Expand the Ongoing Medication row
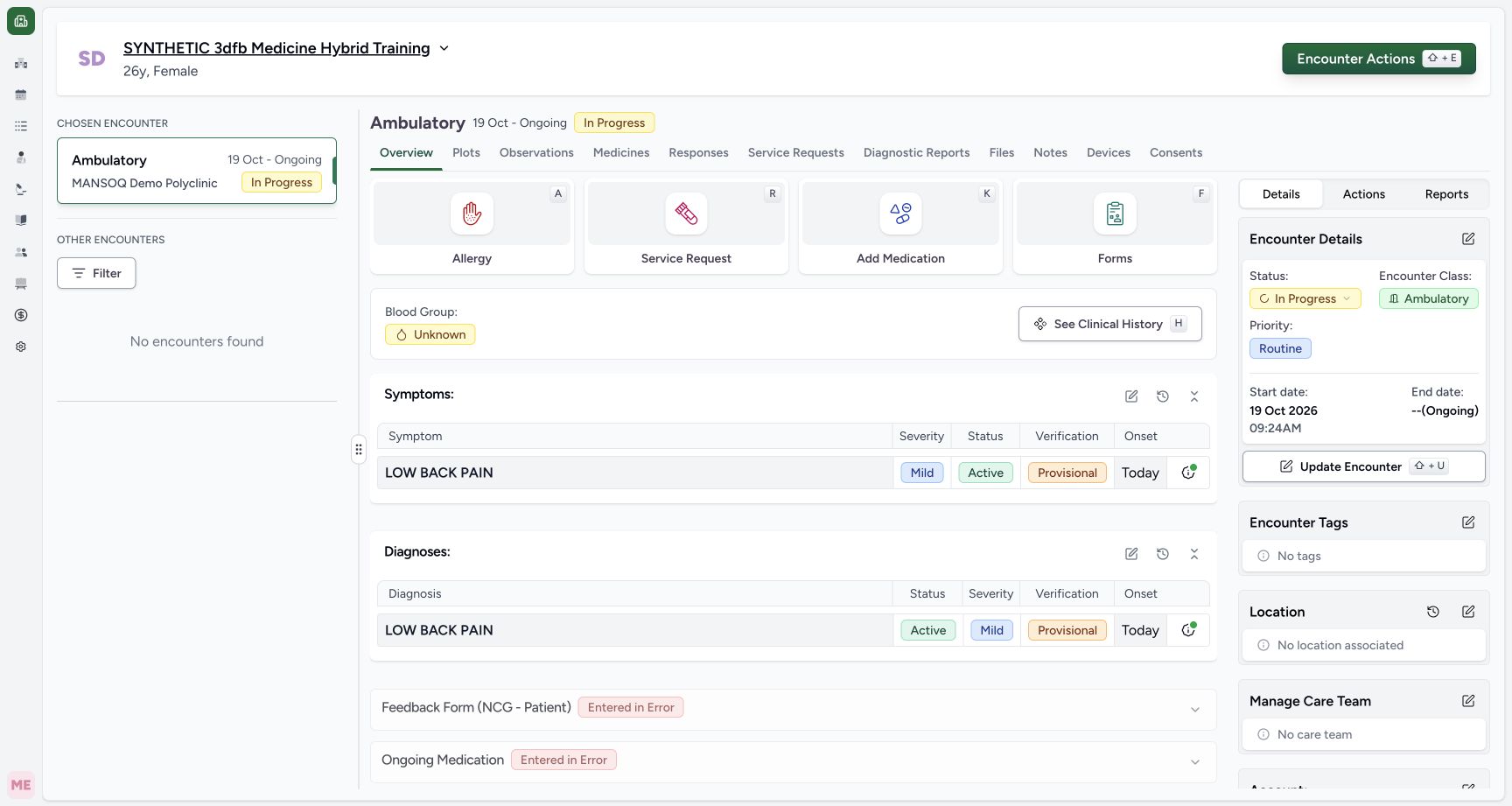This screenshot has width=1512, height=806. point(1195,762)
